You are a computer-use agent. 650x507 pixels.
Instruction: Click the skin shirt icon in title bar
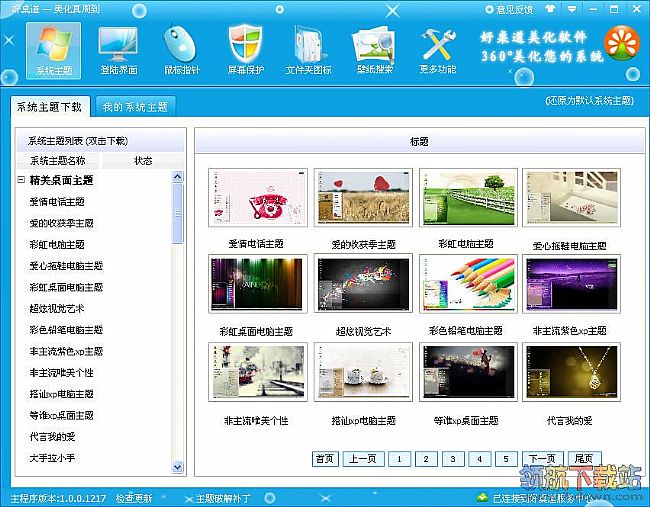(550, 9)
